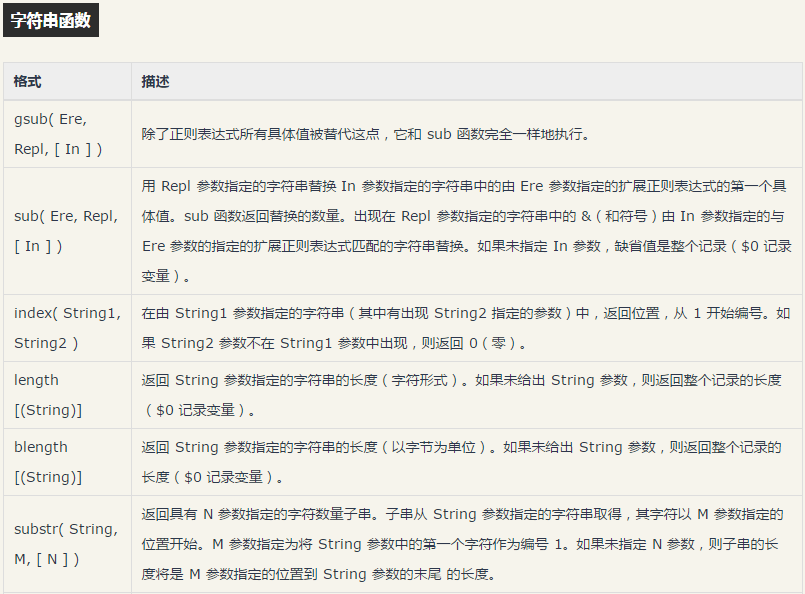
Task: Click the gsub( Ere, Repl, [ In ] ) cell
Action: click(67, 134)
